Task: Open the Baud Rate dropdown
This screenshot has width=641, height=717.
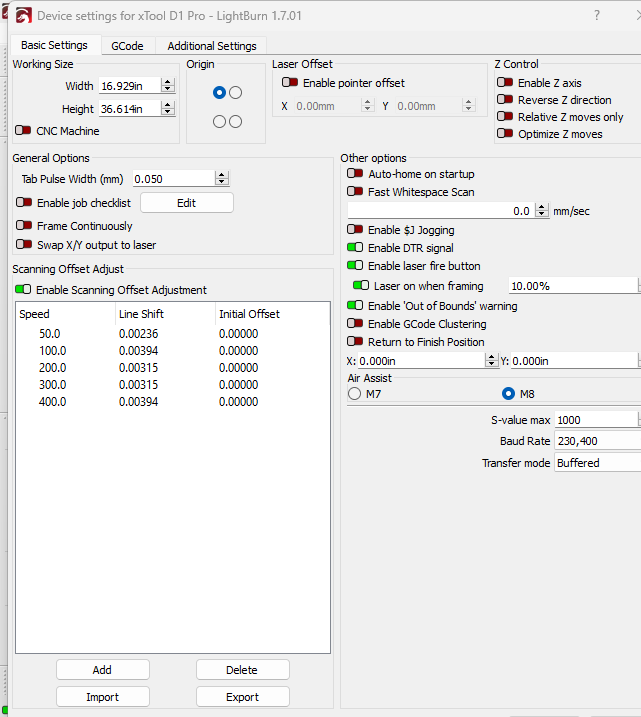Action: point(597,441)
